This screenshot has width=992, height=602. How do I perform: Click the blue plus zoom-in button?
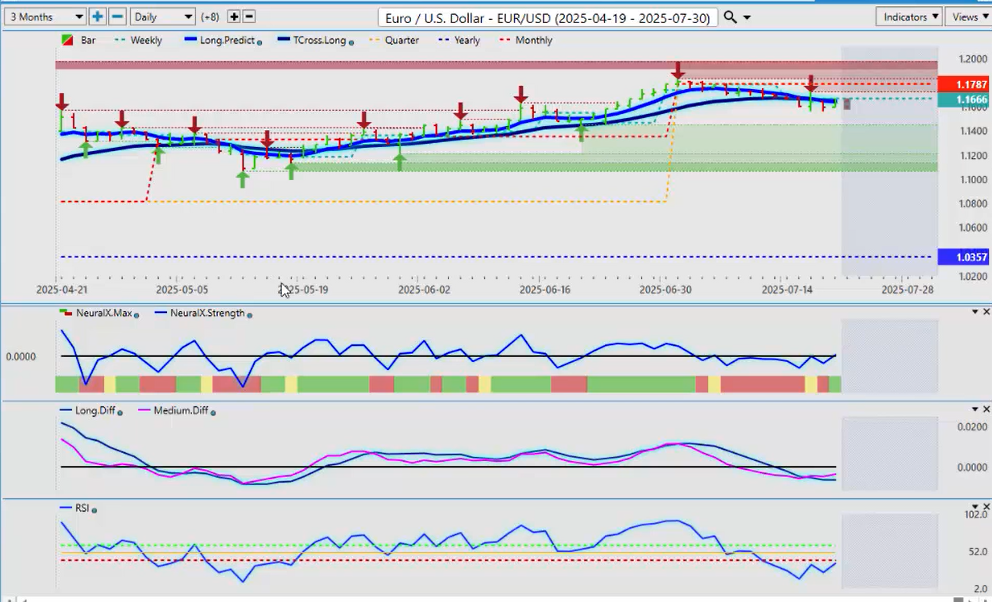click(x=97, y=17)
